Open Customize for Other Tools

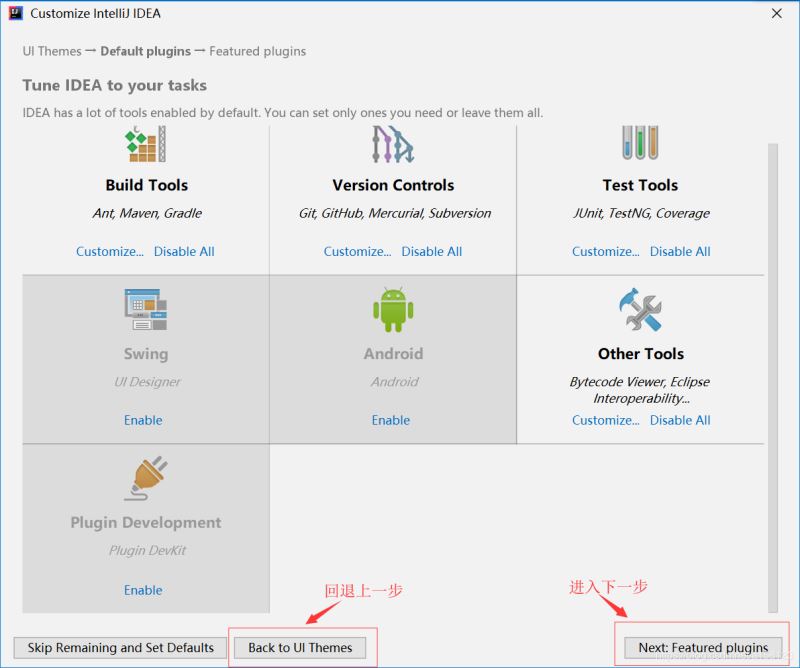point(605,420)
